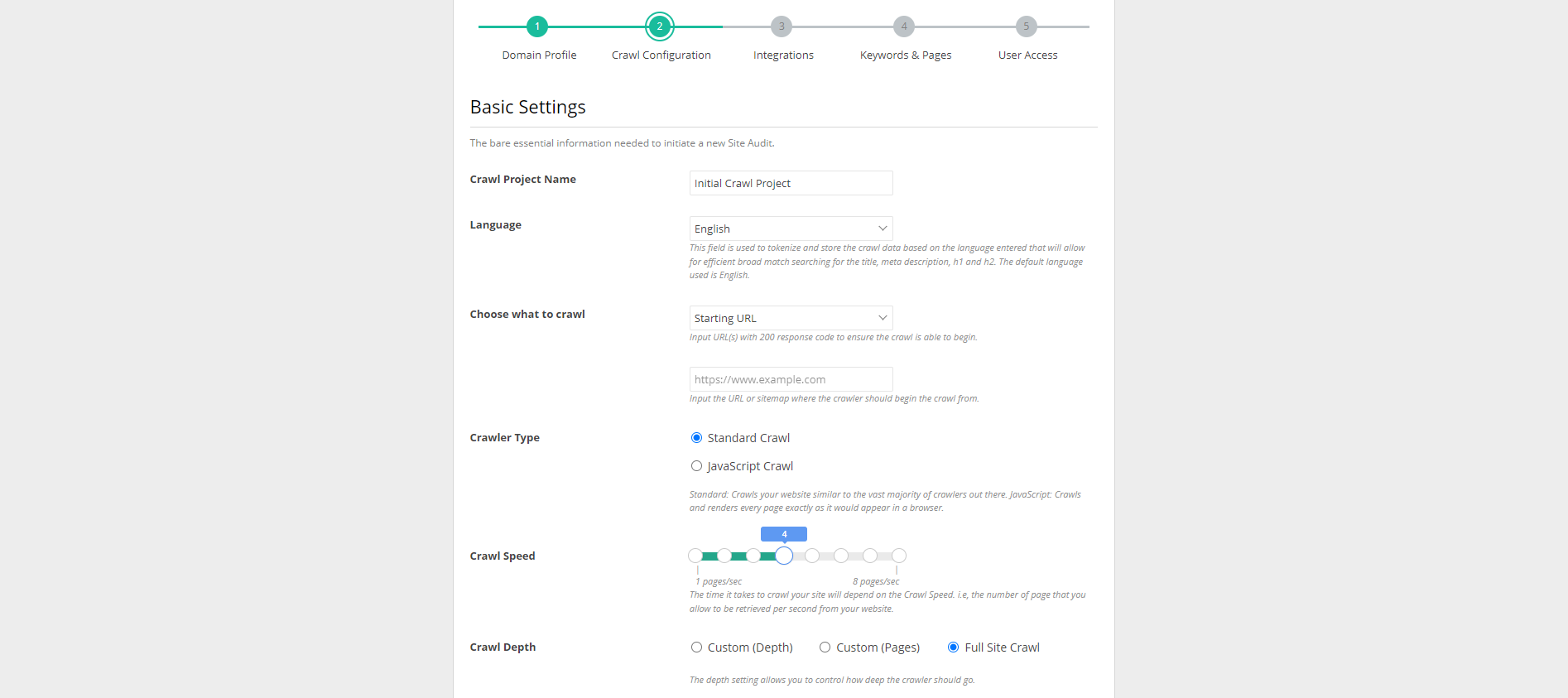Choose Custom (Pages) crawl depth option
This screenshot has height=698, width=1568.
[825, 647]
